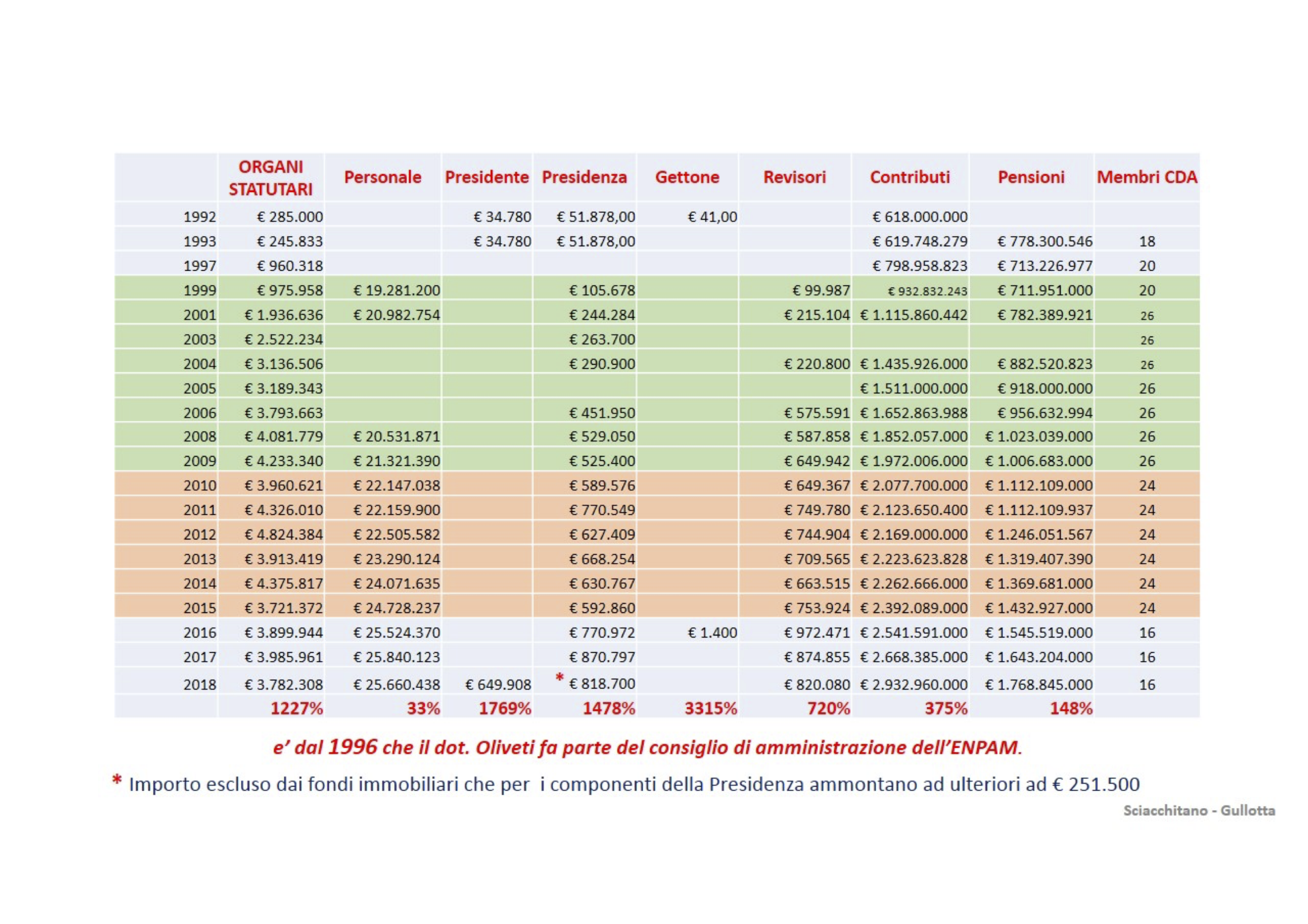The width and height of the screenshot is (1308, 924).
Task: Click the red Oliveti 1996 sentence
Action: click(x=647, y=747)
